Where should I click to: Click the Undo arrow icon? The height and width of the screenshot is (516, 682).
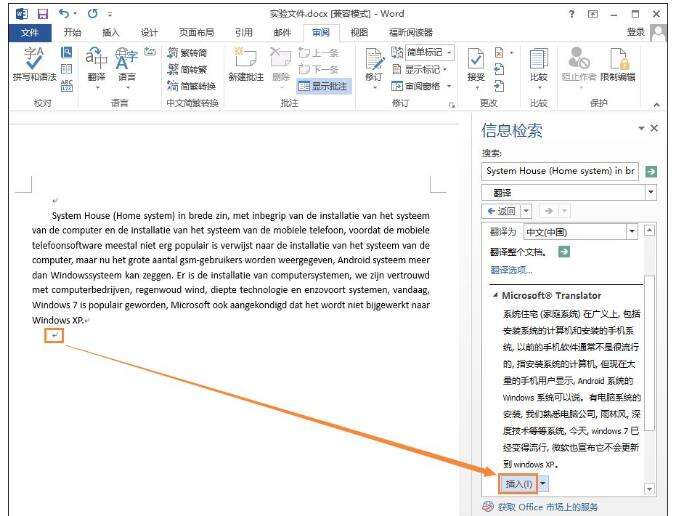click(x=64, y=14)
